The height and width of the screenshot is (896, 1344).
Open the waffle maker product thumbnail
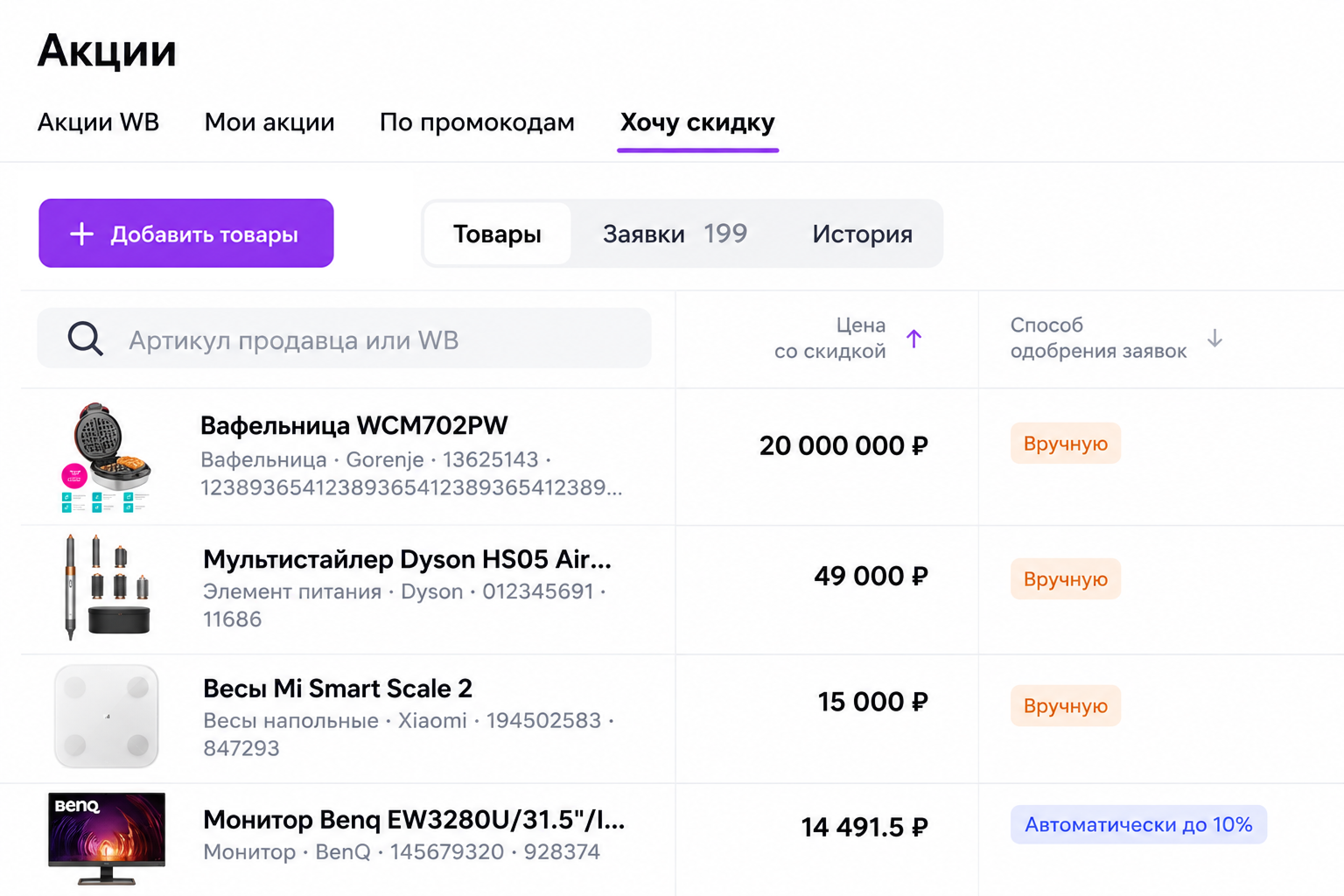click(x=106, y=457)
